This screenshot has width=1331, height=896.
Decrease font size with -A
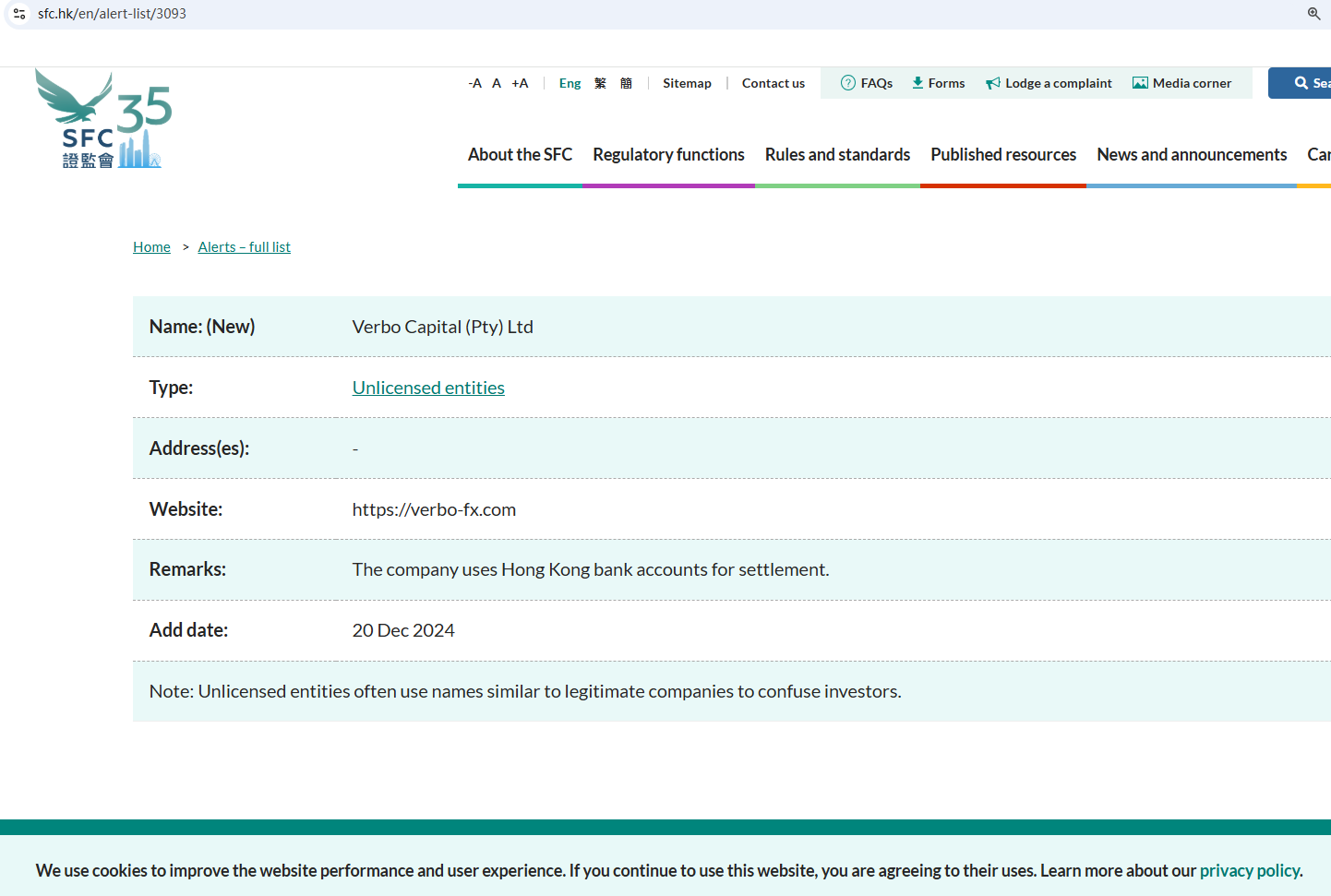475,83
